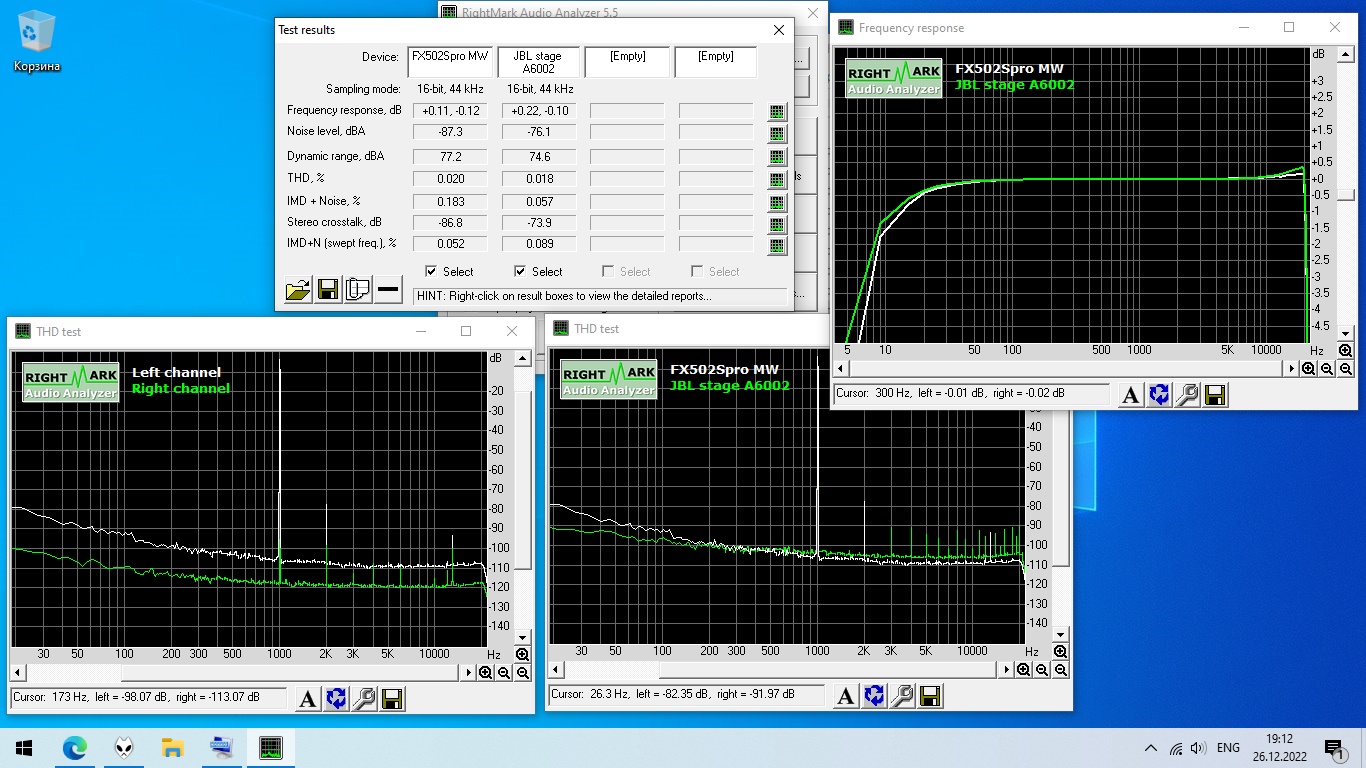Click the floppy save icon in Test results

[x=327, y=290]
